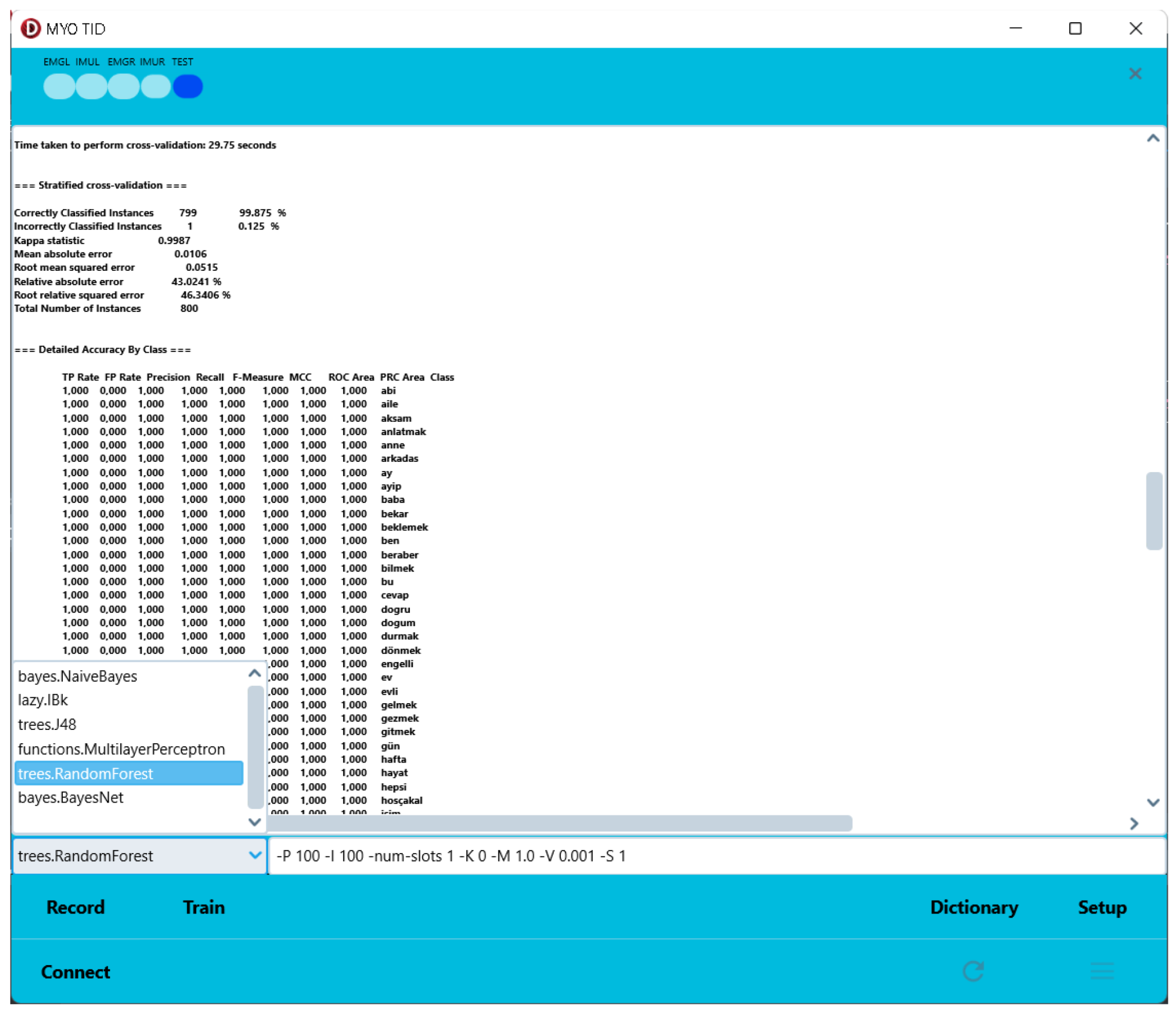Click the Connect button
This screenshot has height=1014, width=1176.
tap(76, 972)
